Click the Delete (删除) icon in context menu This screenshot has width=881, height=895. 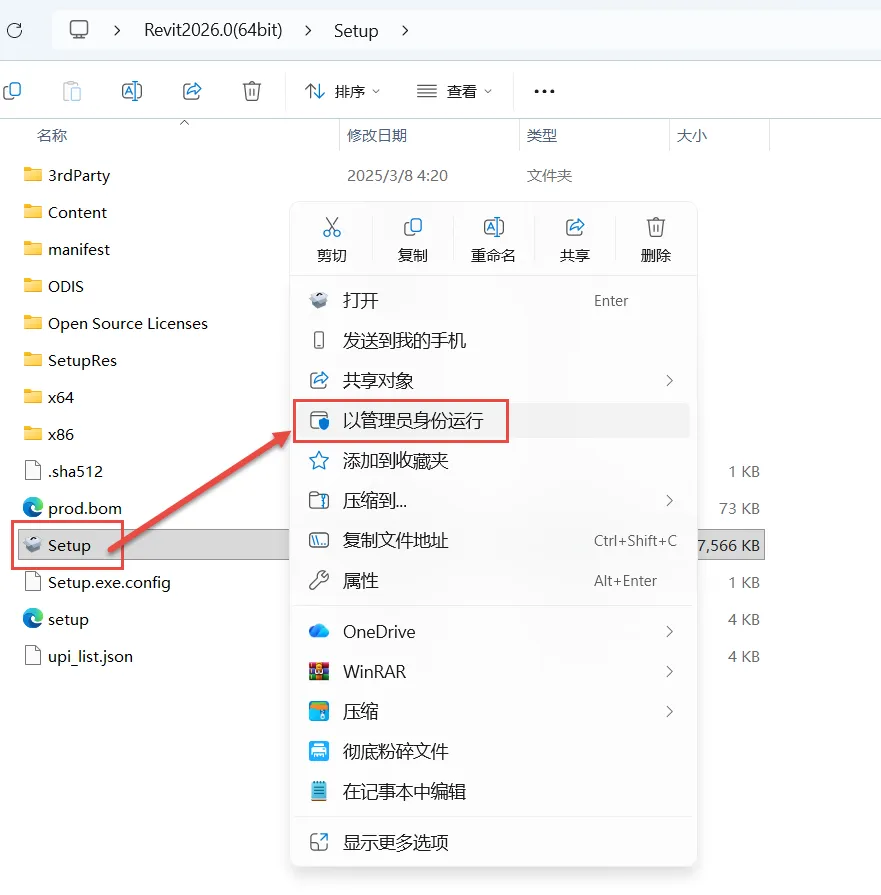[x=655, y=227]
